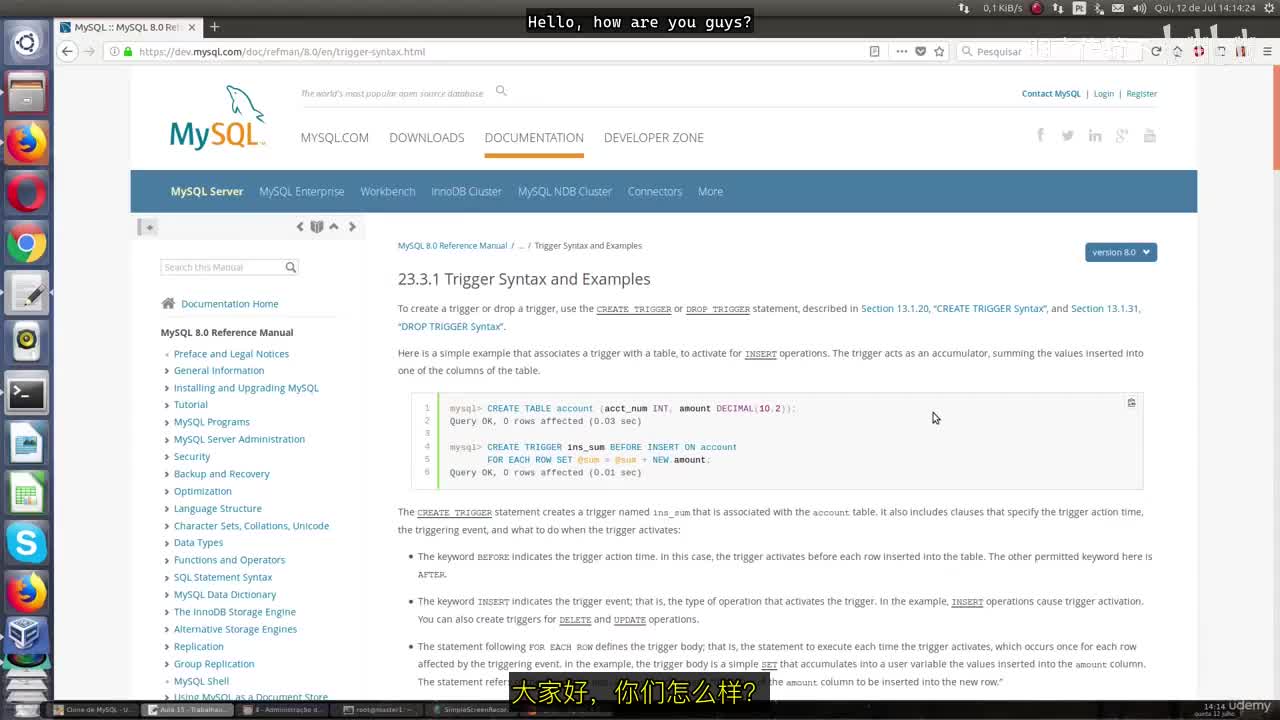
Task: Open MySQL Twitter page icon
Action: [x=1068, y=135]
